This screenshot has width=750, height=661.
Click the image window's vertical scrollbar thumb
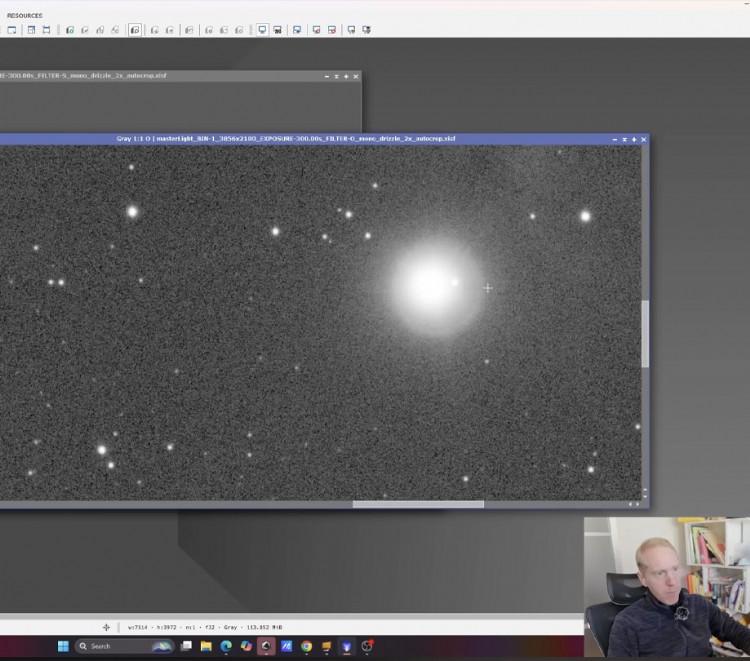pyautogui.click(x=645, y=334)
